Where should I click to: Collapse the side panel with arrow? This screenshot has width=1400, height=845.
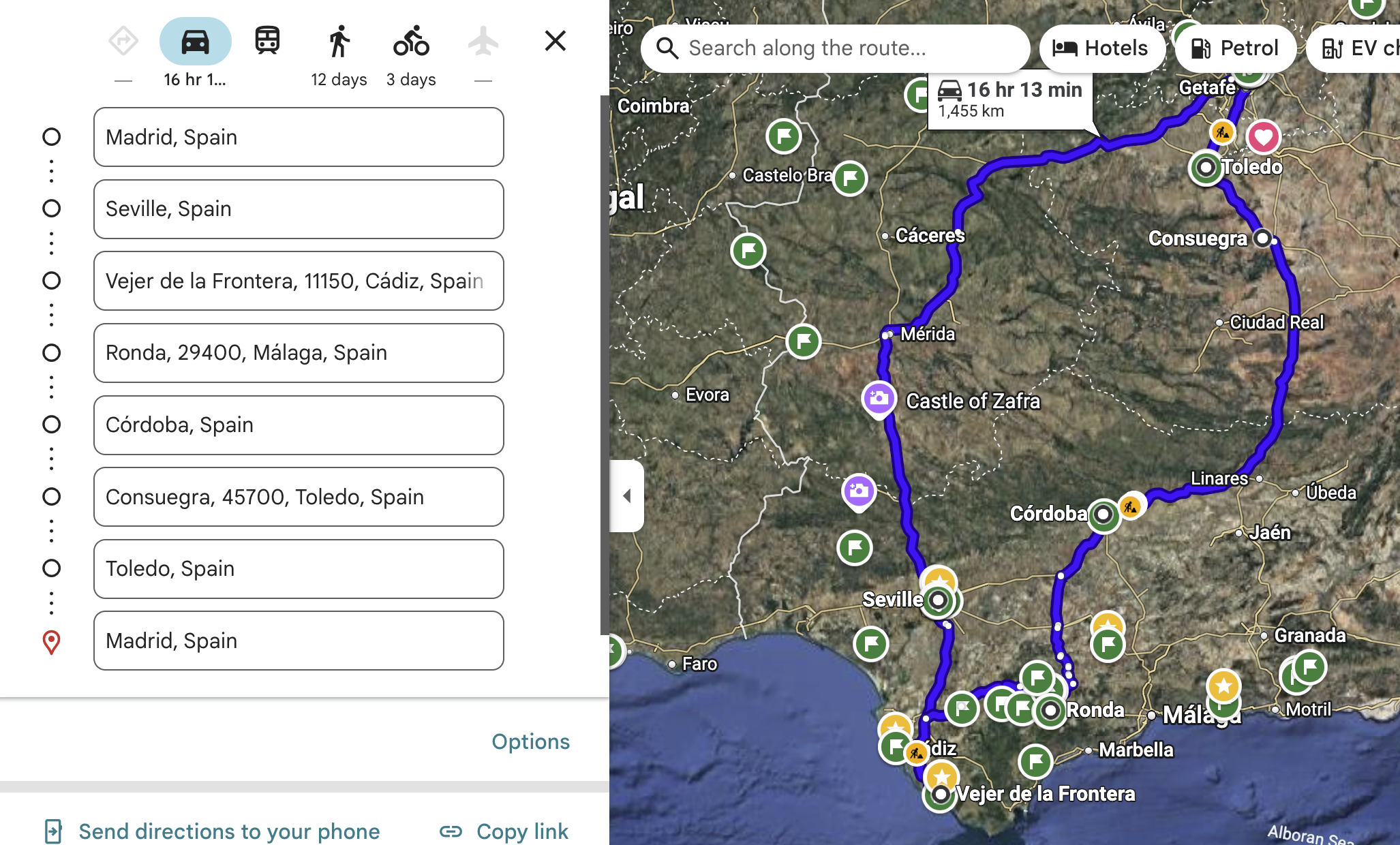pos(627,496)
